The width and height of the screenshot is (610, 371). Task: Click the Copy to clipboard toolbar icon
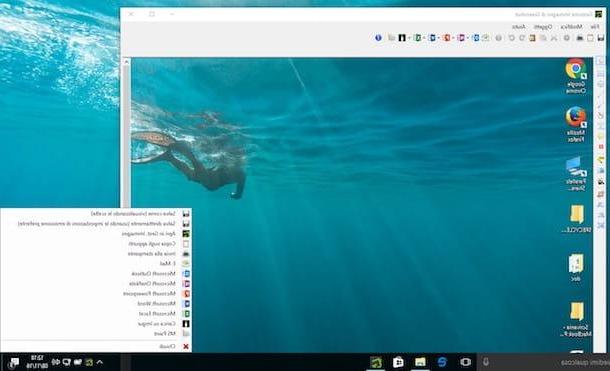(x=591, y=38)
